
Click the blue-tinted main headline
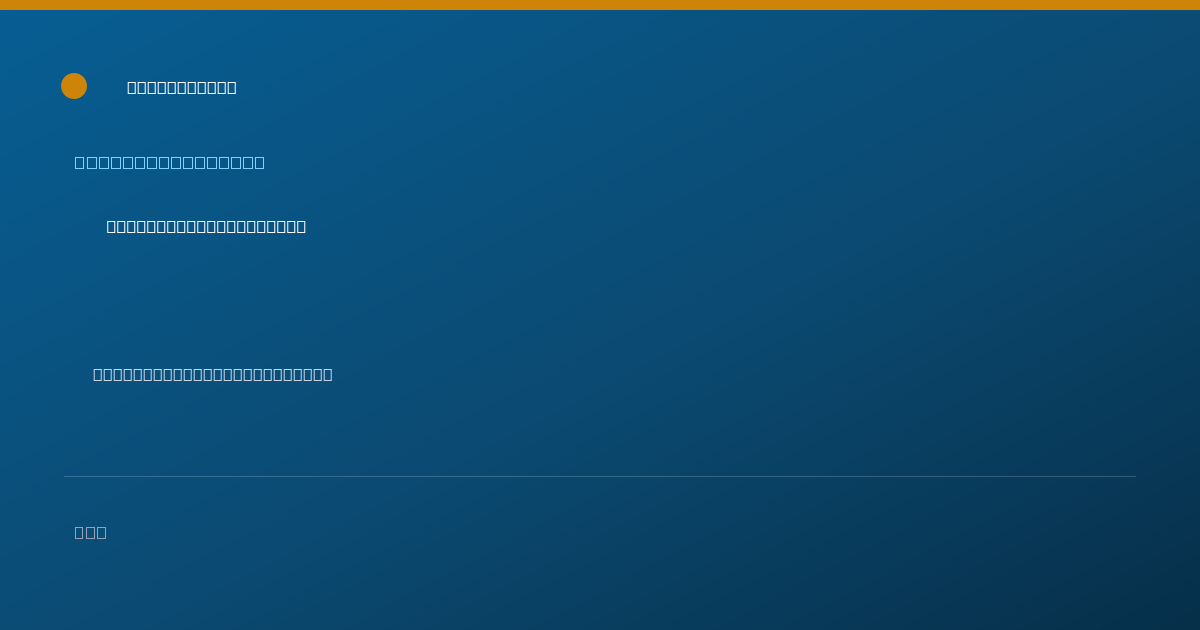[170, 162]
